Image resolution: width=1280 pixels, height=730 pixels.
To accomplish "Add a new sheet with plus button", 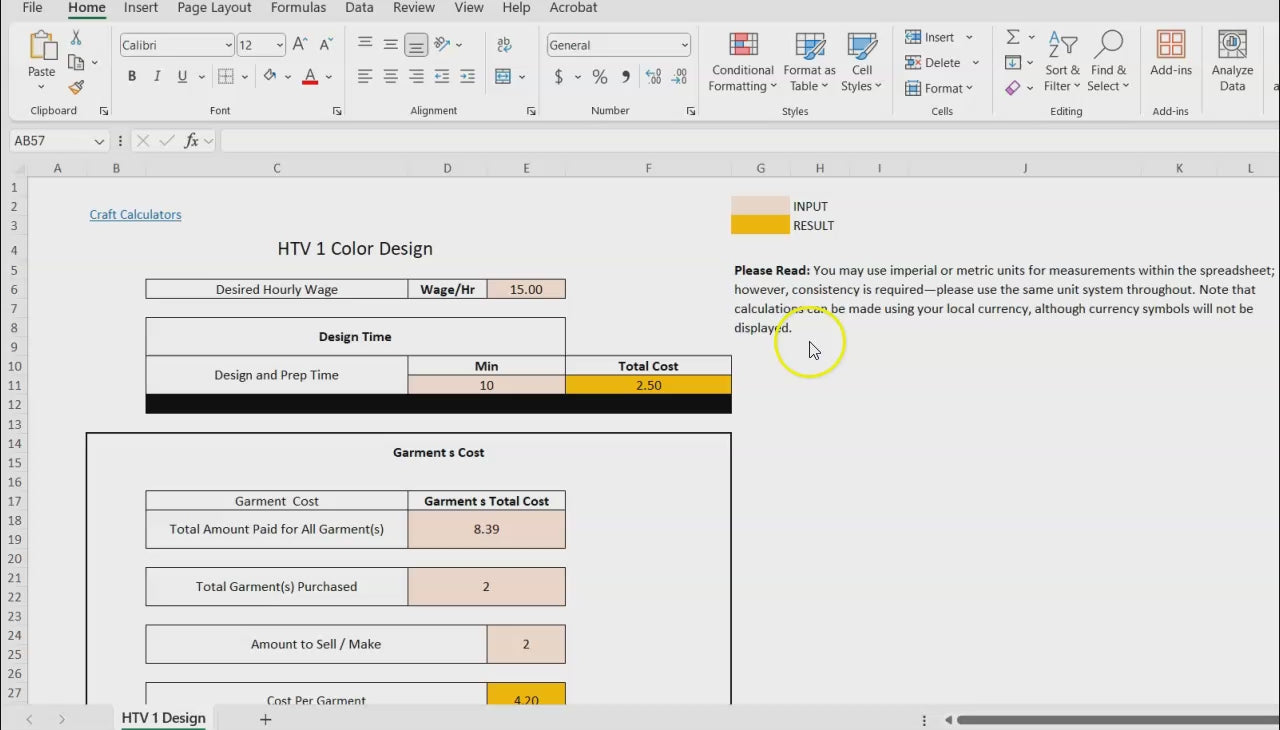I will coord(265,719).
